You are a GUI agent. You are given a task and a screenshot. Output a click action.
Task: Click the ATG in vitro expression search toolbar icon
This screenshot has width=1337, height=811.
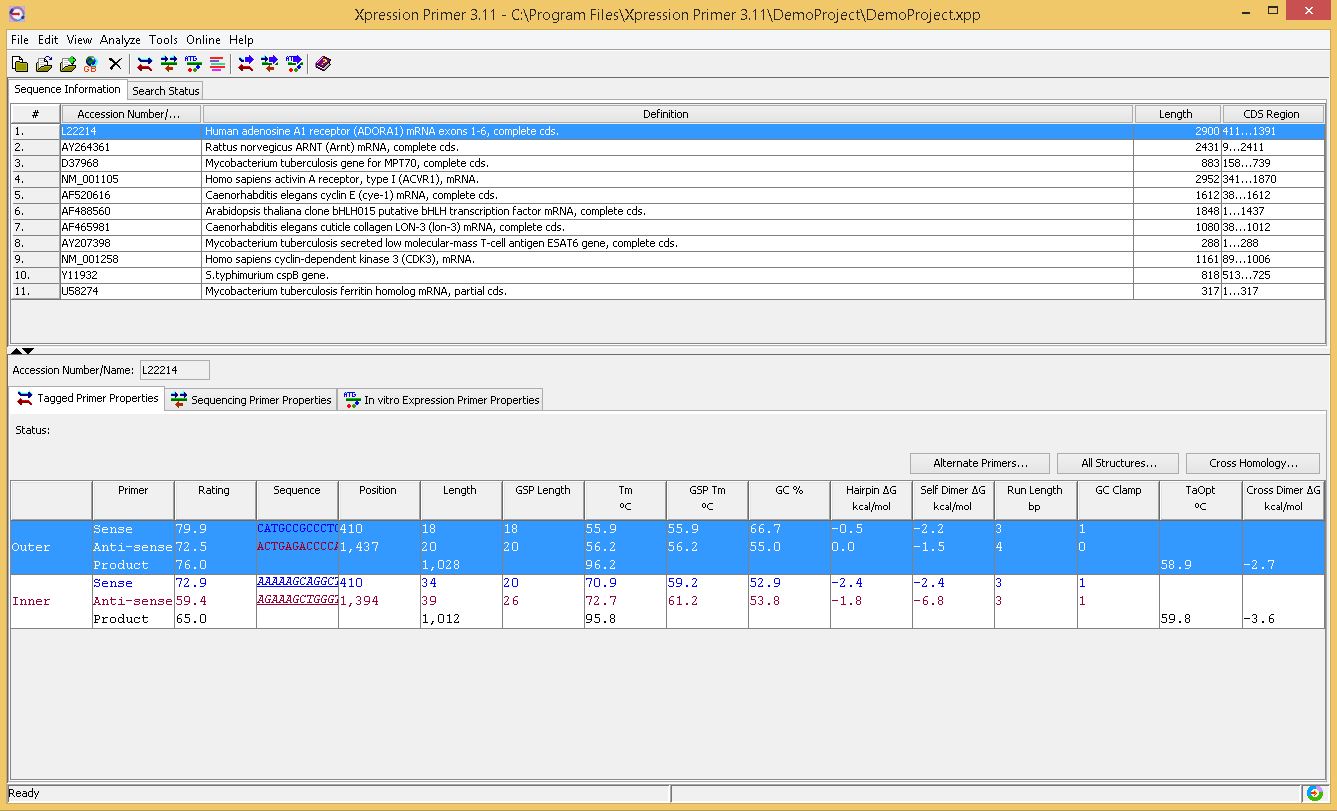(193, 64)
